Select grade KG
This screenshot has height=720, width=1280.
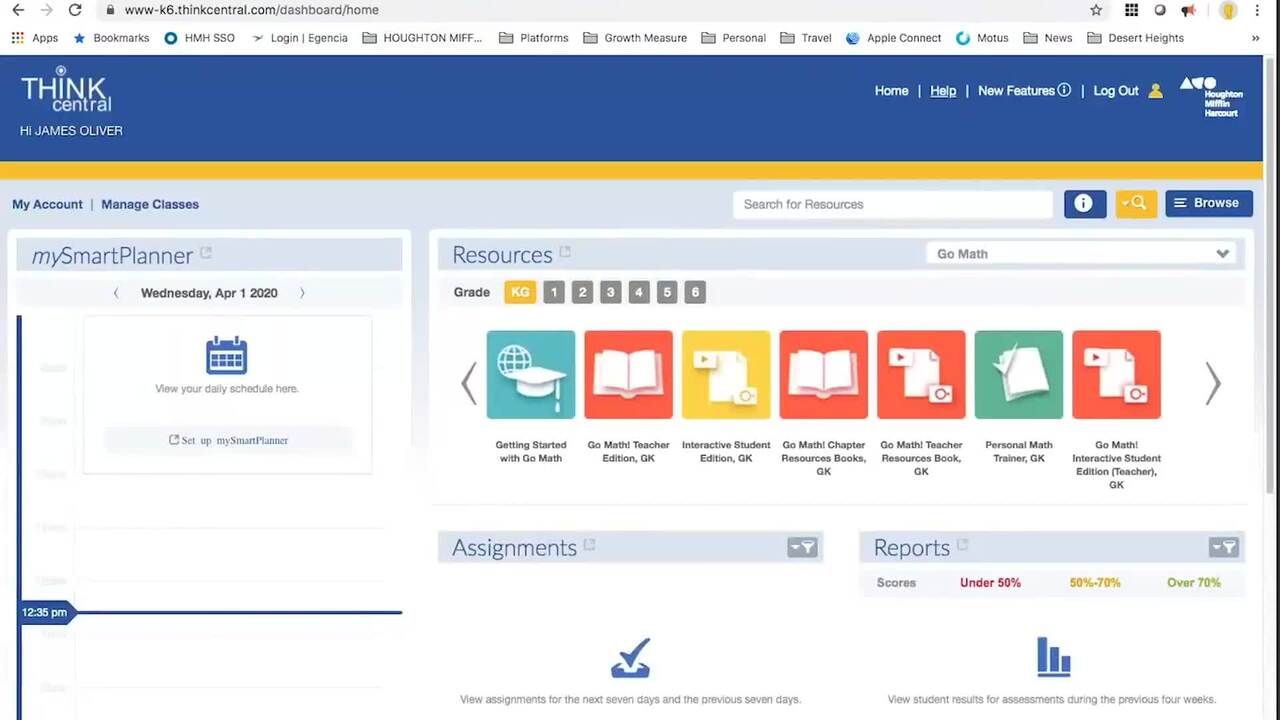pyautogui.click(x=520, y=292)
